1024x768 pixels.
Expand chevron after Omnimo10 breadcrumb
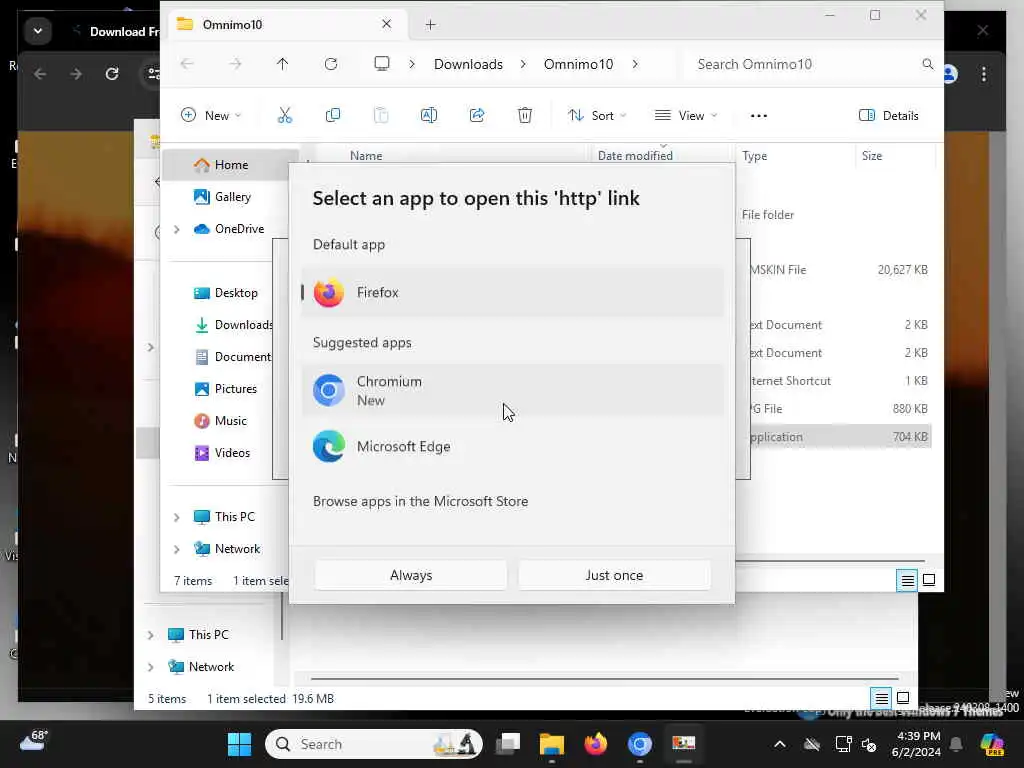[x=635, y=64]
